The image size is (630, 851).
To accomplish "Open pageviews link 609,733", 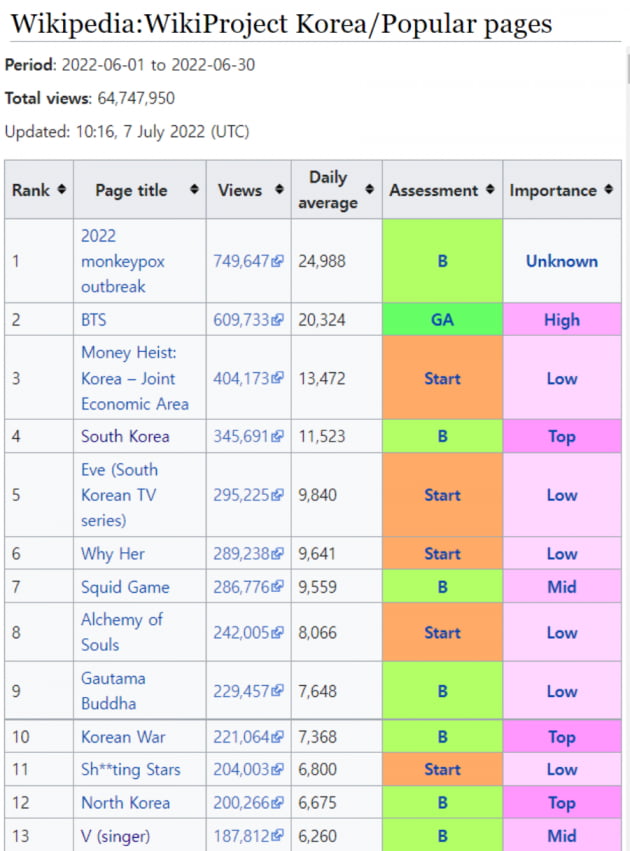I will [x=241, y=320].
